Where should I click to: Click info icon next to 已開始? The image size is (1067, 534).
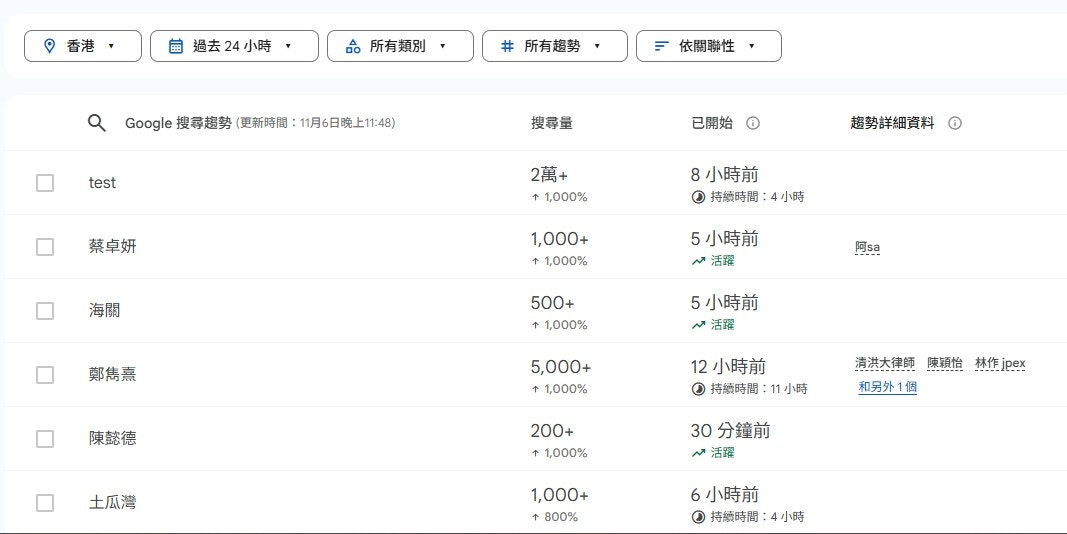point(753,123)
